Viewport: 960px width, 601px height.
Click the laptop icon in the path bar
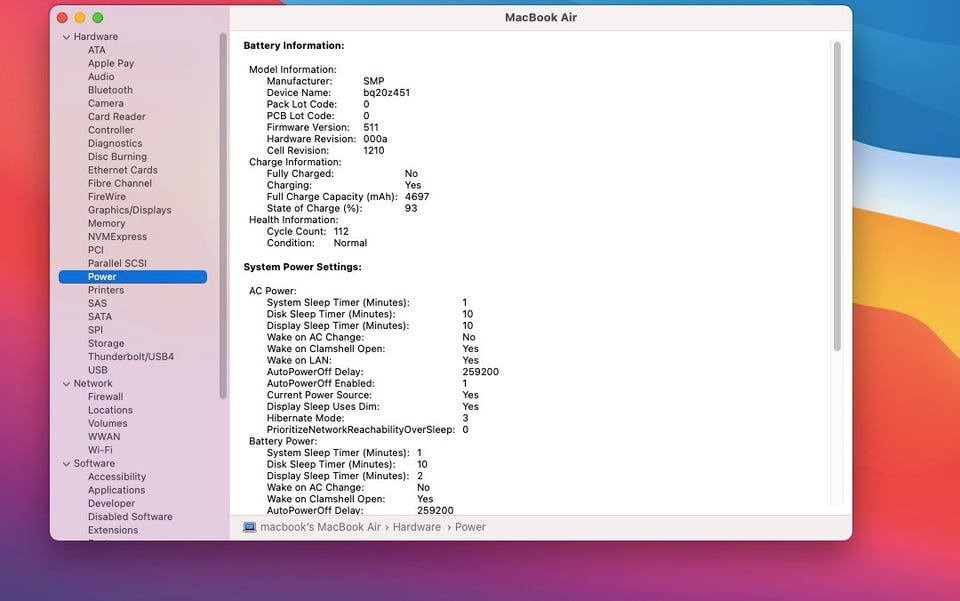(250, 527)
